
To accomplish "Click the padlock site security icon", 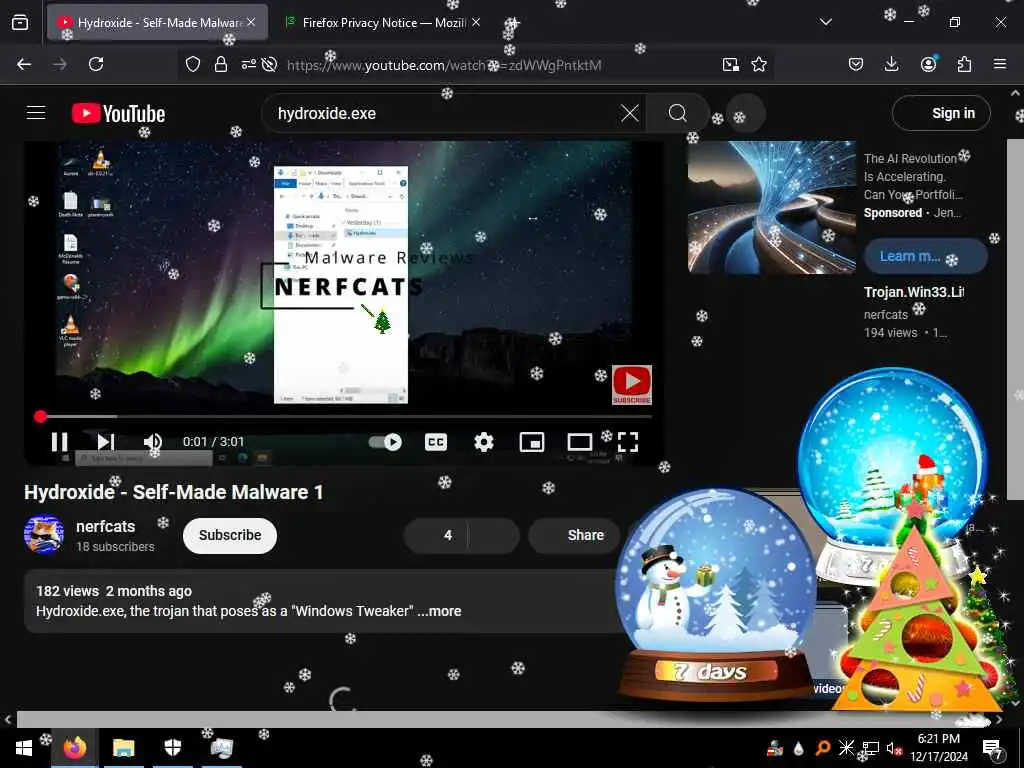I will click(221, 64).
